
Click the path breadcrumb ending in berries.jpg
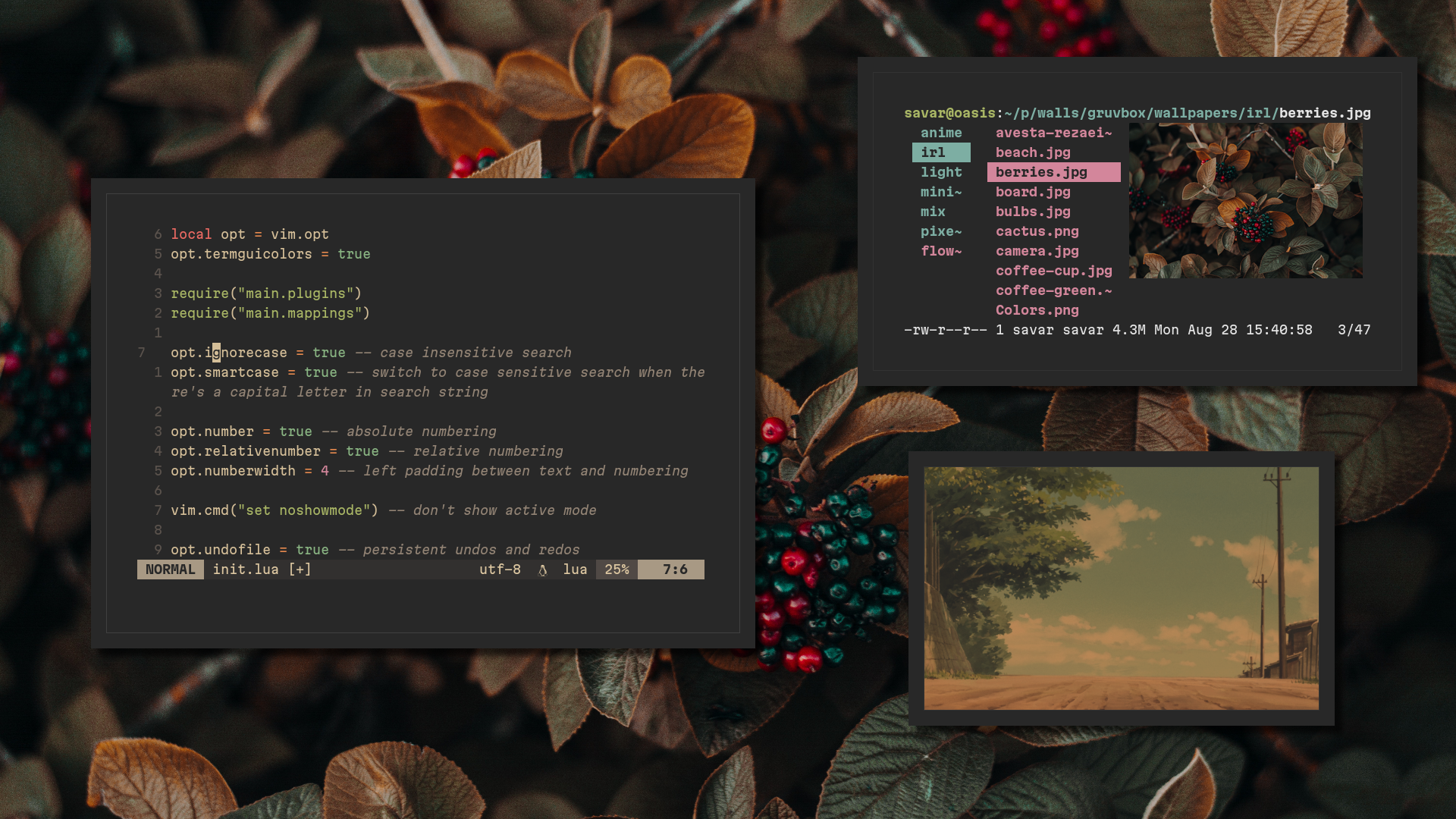pos(1137,113)
